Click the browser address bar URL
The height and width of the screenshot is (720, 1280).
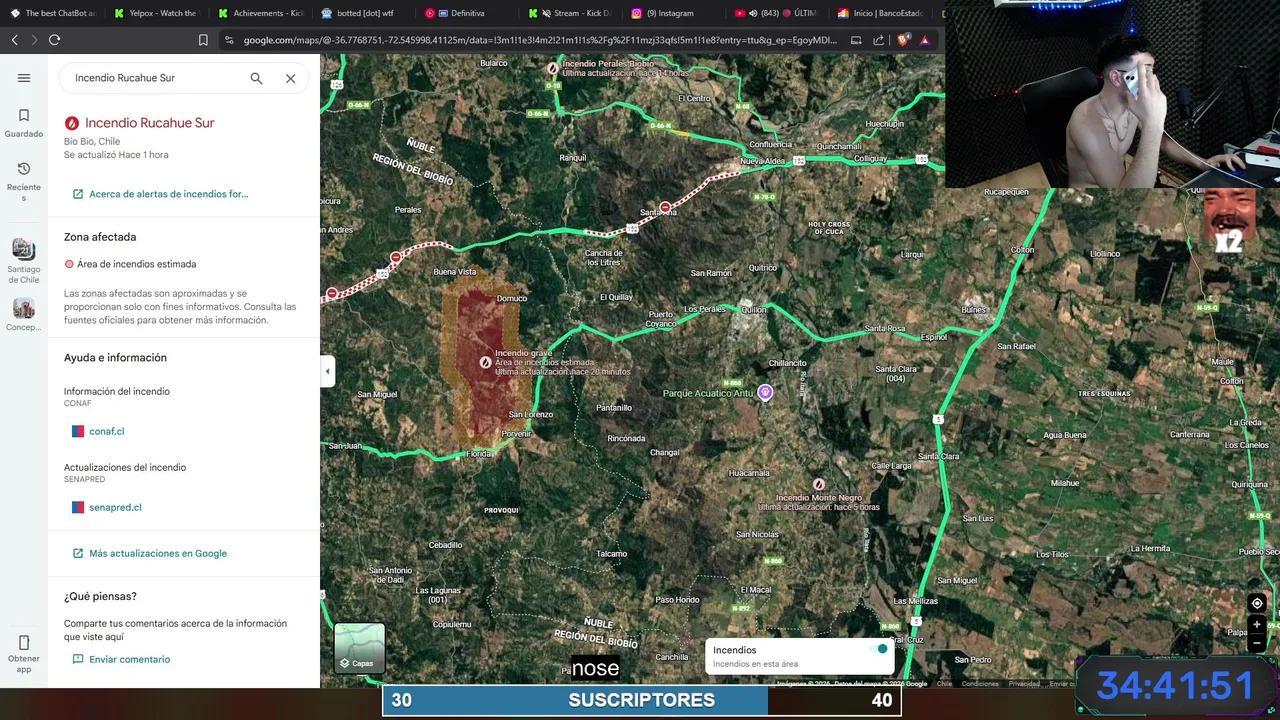[540, 40]
